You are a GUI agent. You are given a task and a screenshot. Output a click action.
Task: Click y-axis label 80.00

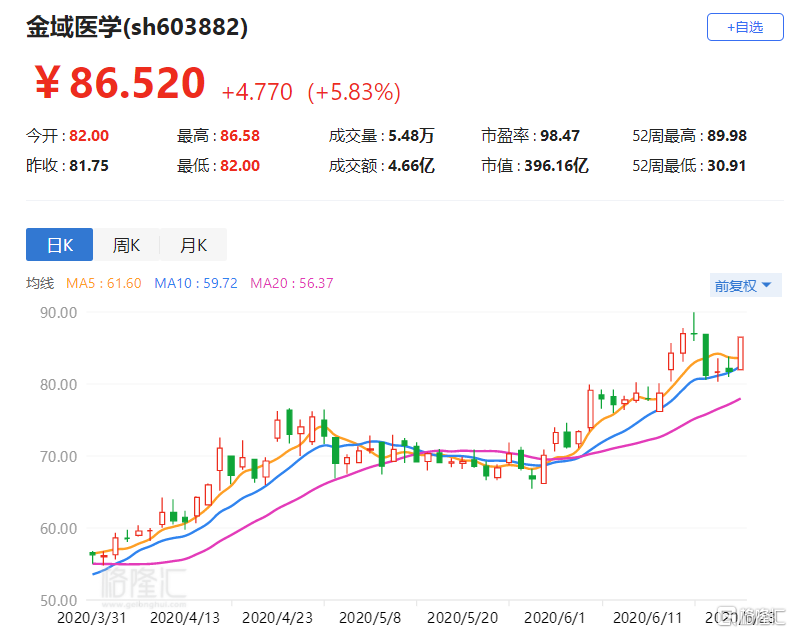coord(59,384)
